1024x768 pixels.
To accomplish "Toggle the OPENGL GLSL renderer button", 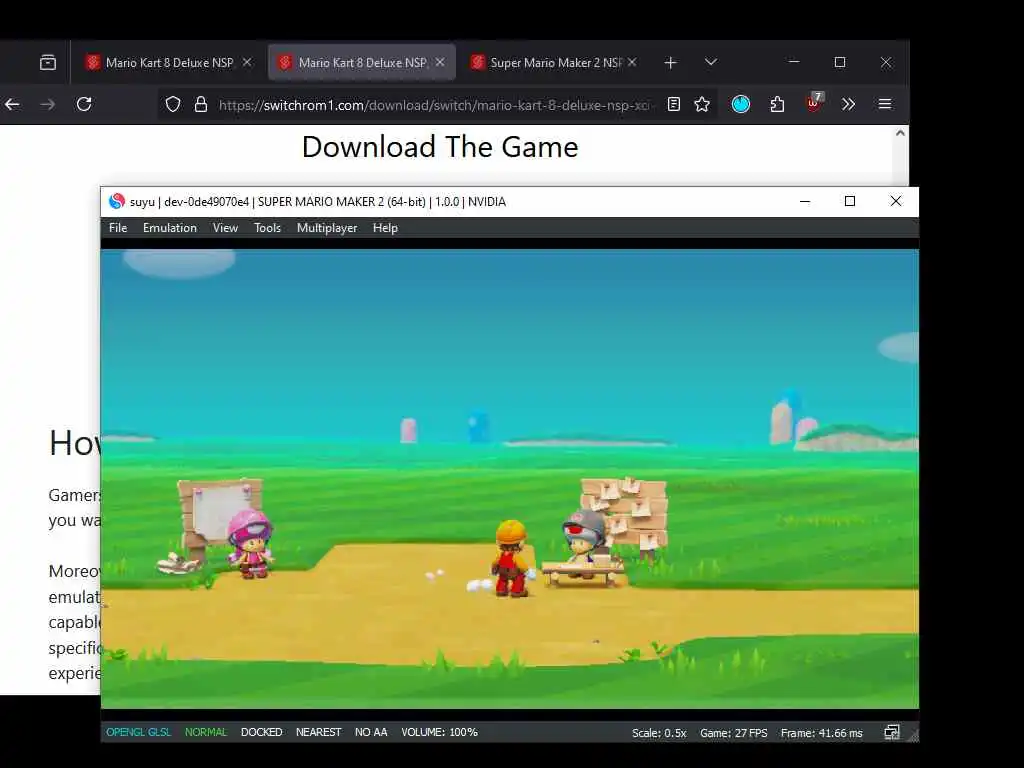I will pos(138,732).
